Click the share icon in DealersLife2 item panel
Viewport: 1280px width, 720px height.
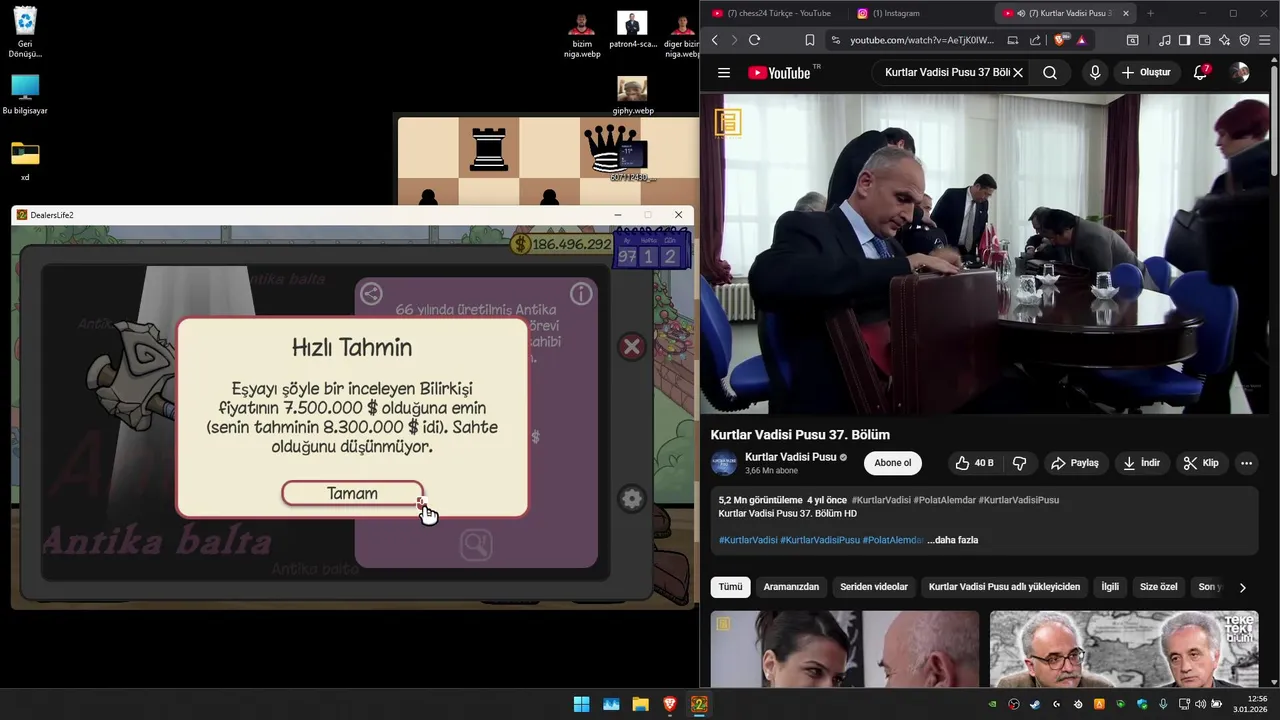pos(371,294)
